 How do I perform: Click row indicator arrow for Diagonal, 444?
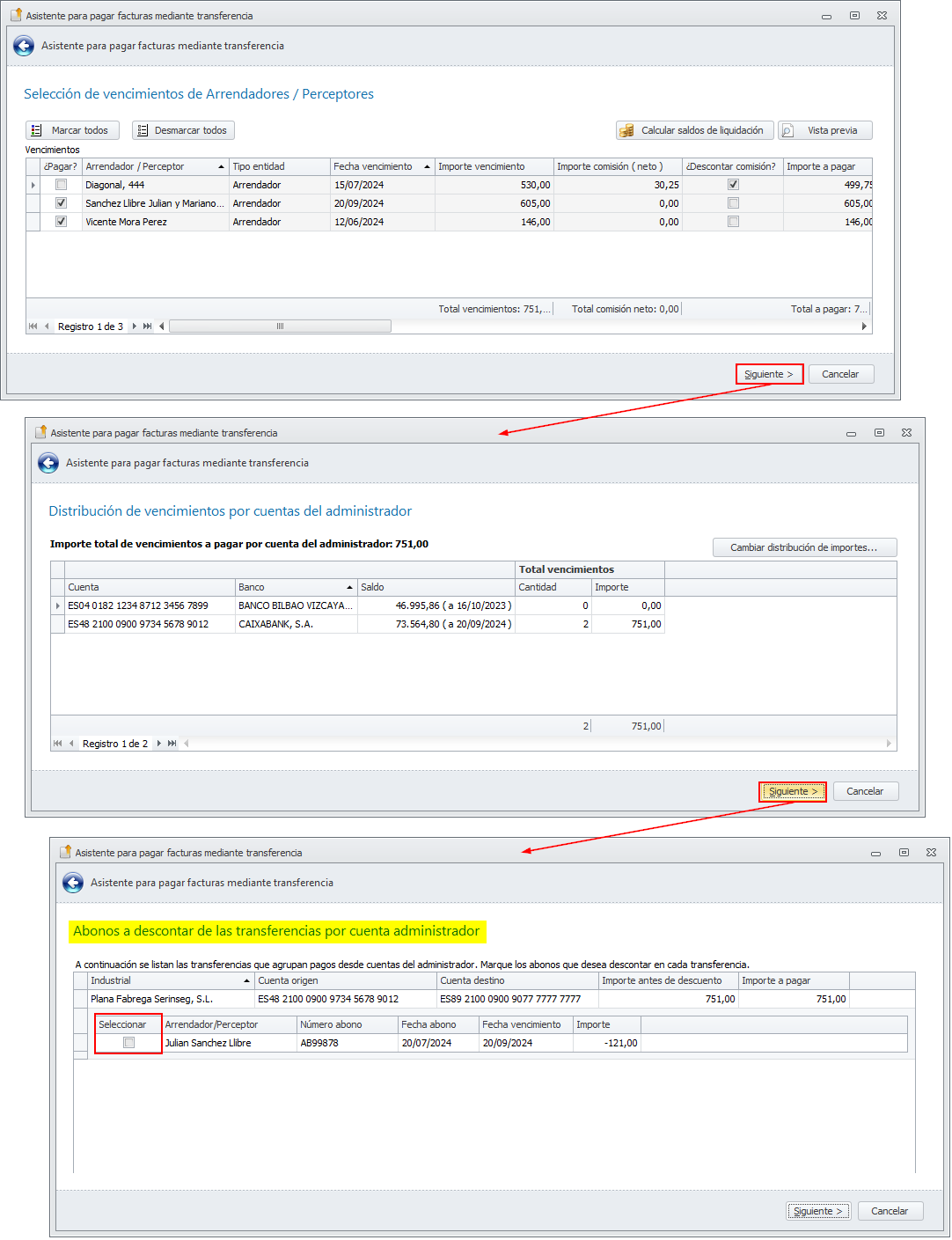click(33, 185)
